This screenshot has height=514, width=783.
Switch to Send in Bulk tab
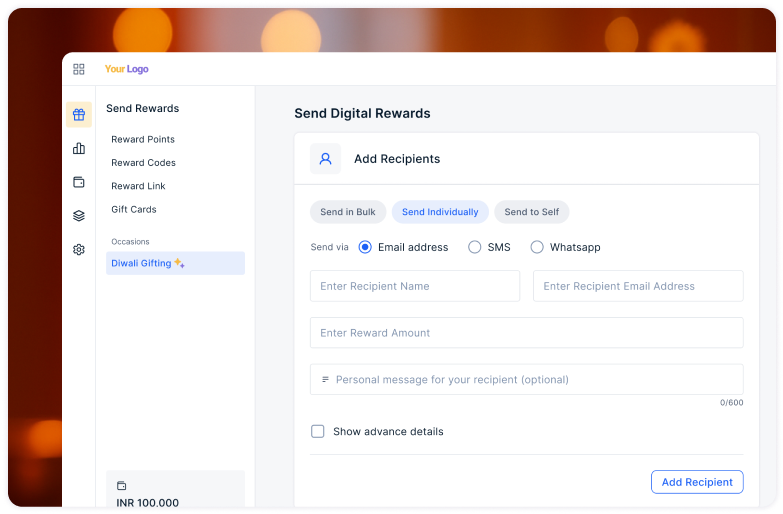tap(348, 212)
